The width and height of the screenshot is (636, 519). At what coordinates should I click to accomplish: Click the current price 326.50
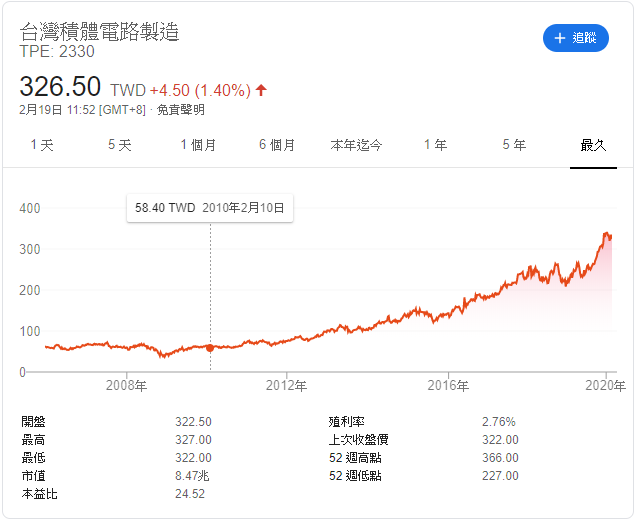[x=60, y=86]
